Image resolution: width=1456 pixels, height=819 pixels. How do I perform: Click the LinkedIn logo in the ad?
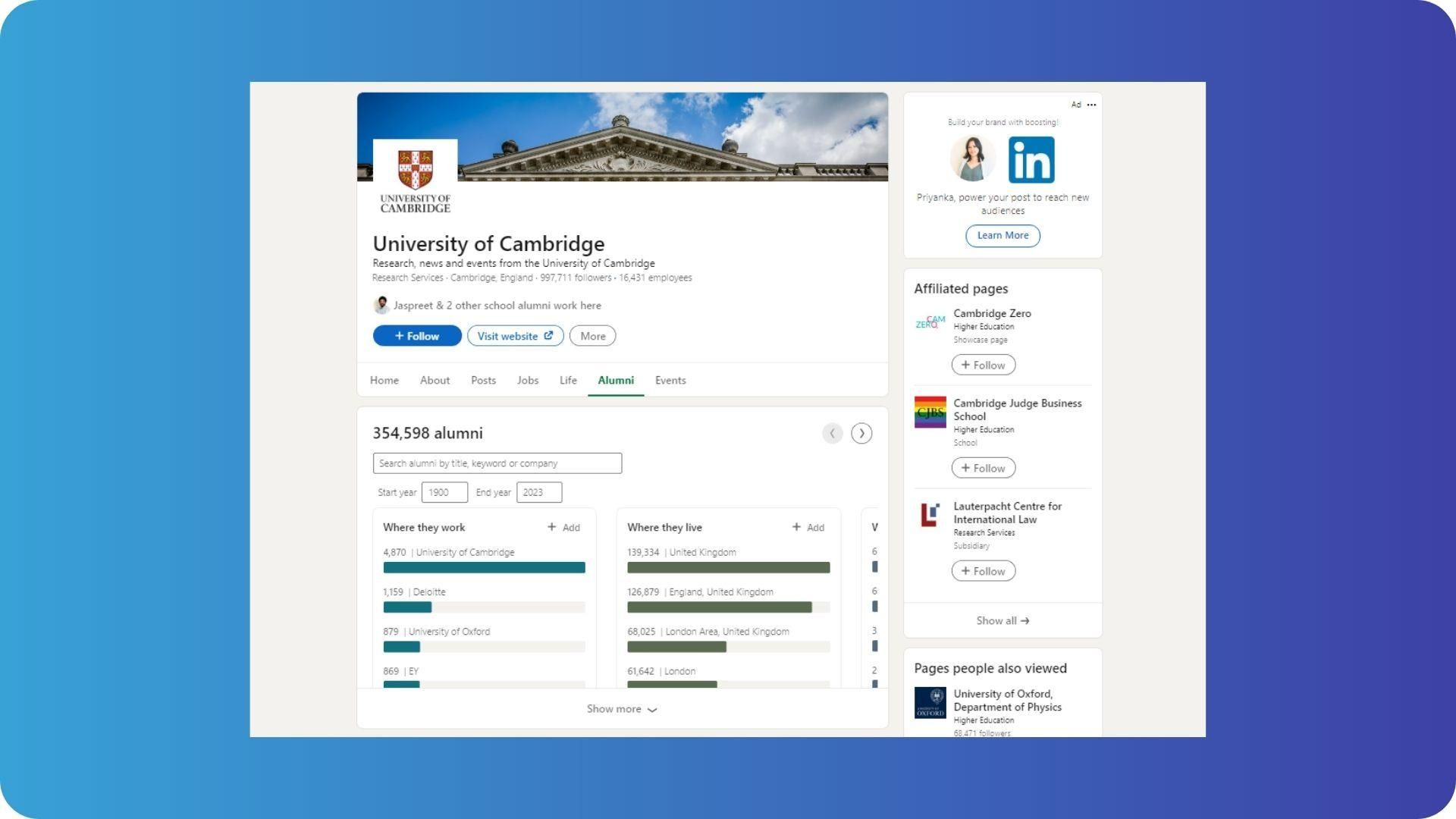pyautogui.click(x=1031, y=160)
